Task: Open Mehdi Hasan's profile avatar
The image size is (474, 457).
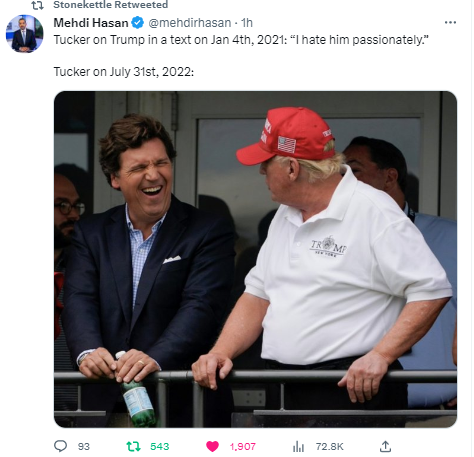Action: 24,34
